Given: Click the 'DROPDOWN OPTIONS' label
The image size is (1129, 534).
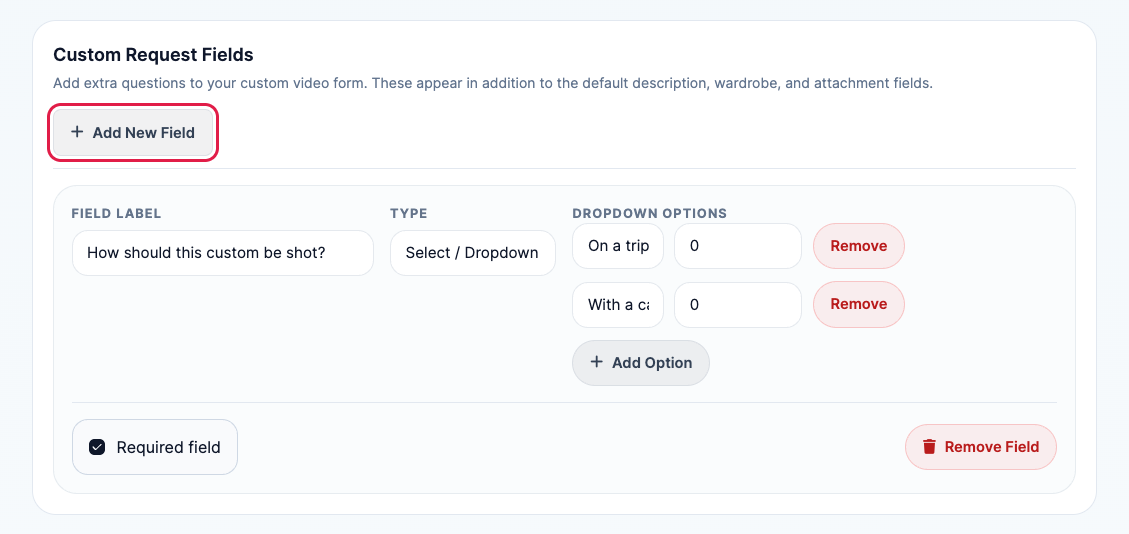Looking at the screenshot, I should tap(649, 214).
